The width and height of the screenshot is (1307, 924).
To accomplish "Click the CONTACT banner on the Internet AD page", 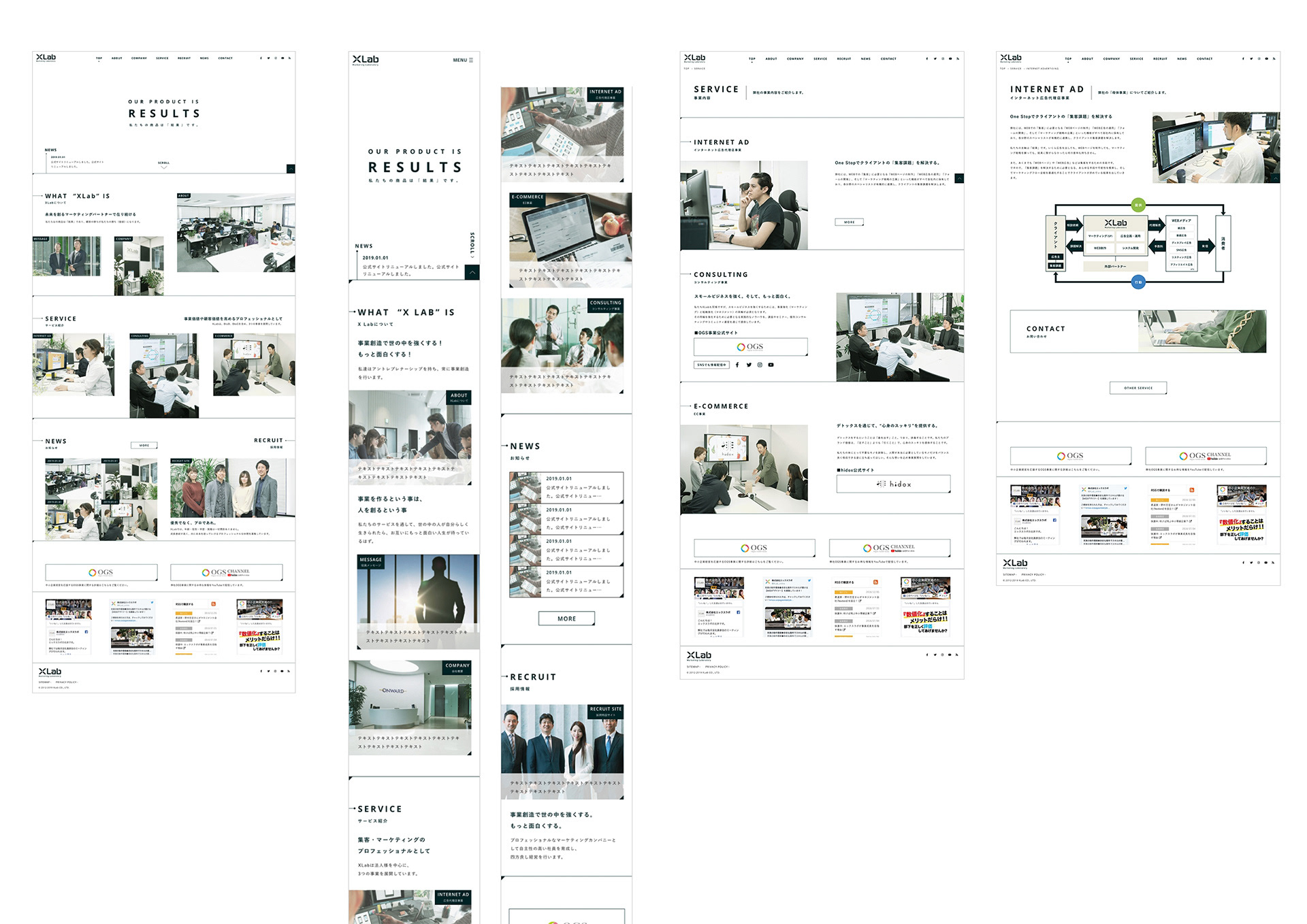I will coord(1137,331).
